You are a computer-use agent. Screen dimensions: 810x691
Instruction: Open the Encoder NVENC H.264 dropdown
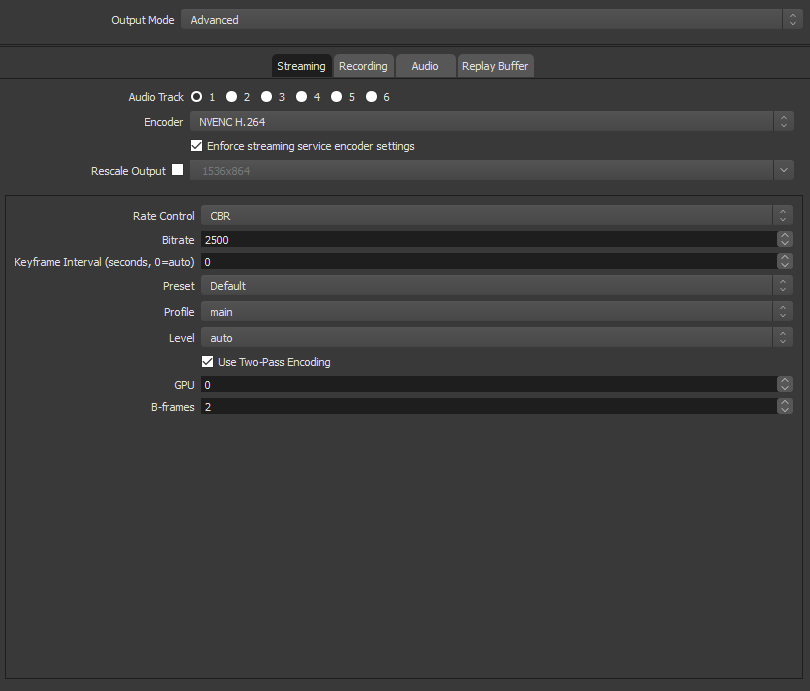[491, 121]
